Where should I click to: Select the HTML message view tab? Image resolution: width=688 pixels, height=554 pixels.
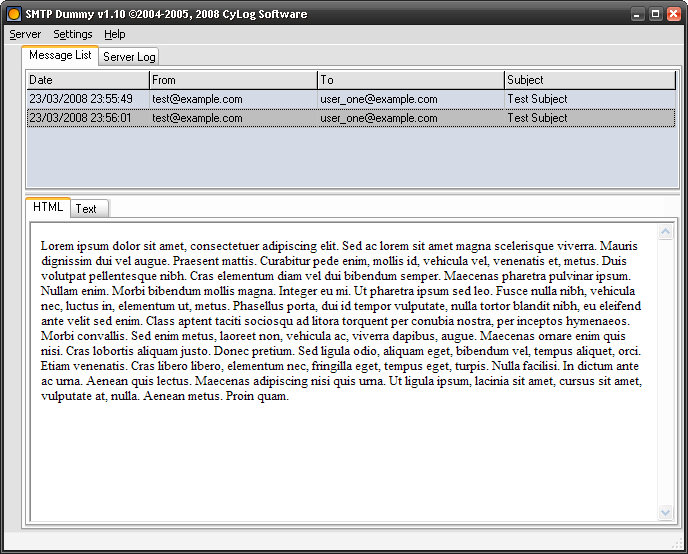48,207
